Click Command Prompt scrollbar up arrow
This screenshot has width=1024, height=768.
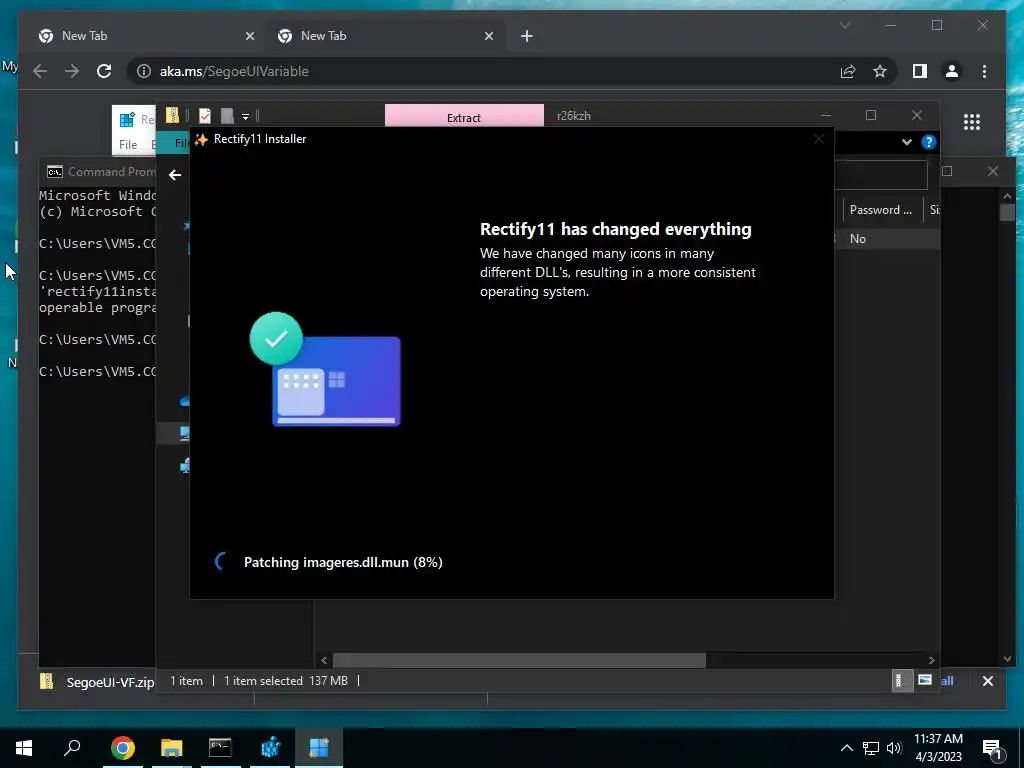coord(1006,196)
